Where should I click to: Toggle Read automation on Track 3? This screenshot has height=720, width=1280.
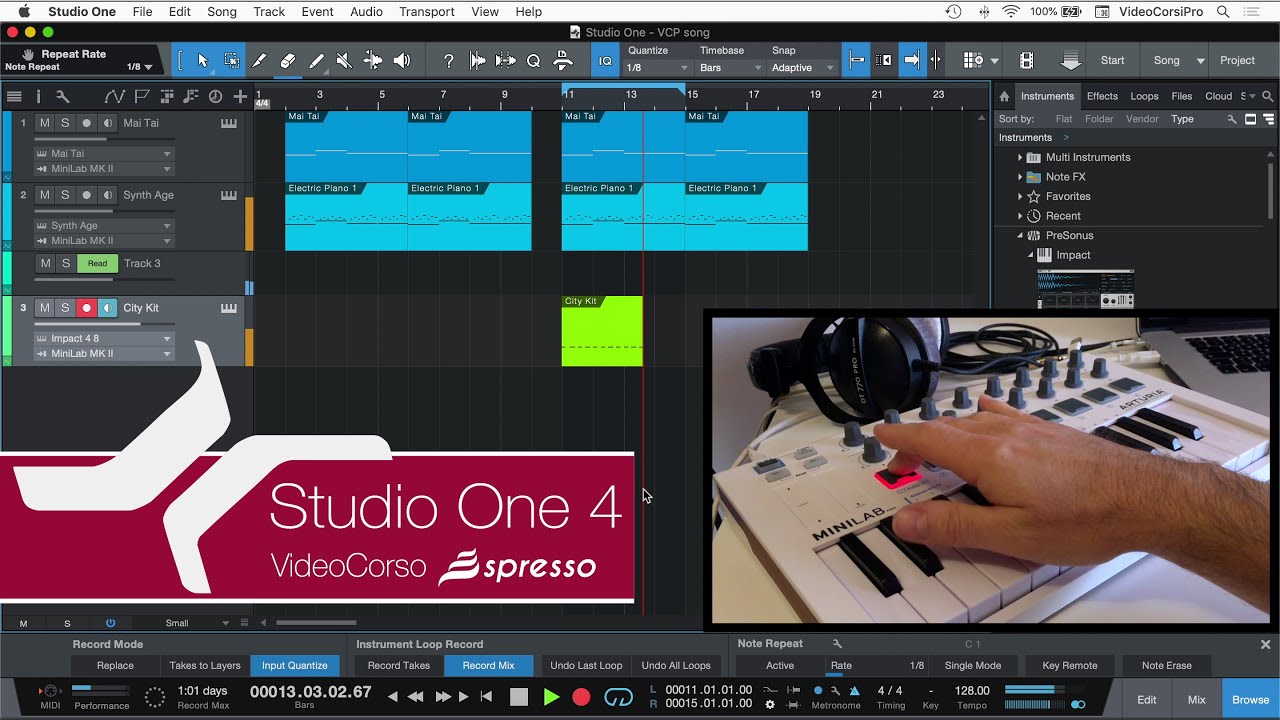click(97, 264)
